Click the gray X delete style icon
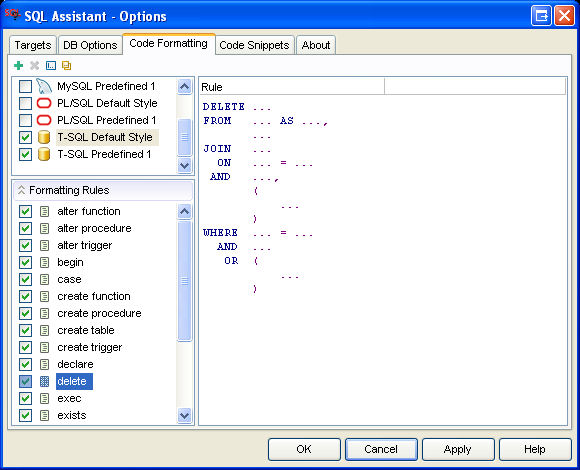The height and width of the screenshot is (470, 580). tap(34, 66)
